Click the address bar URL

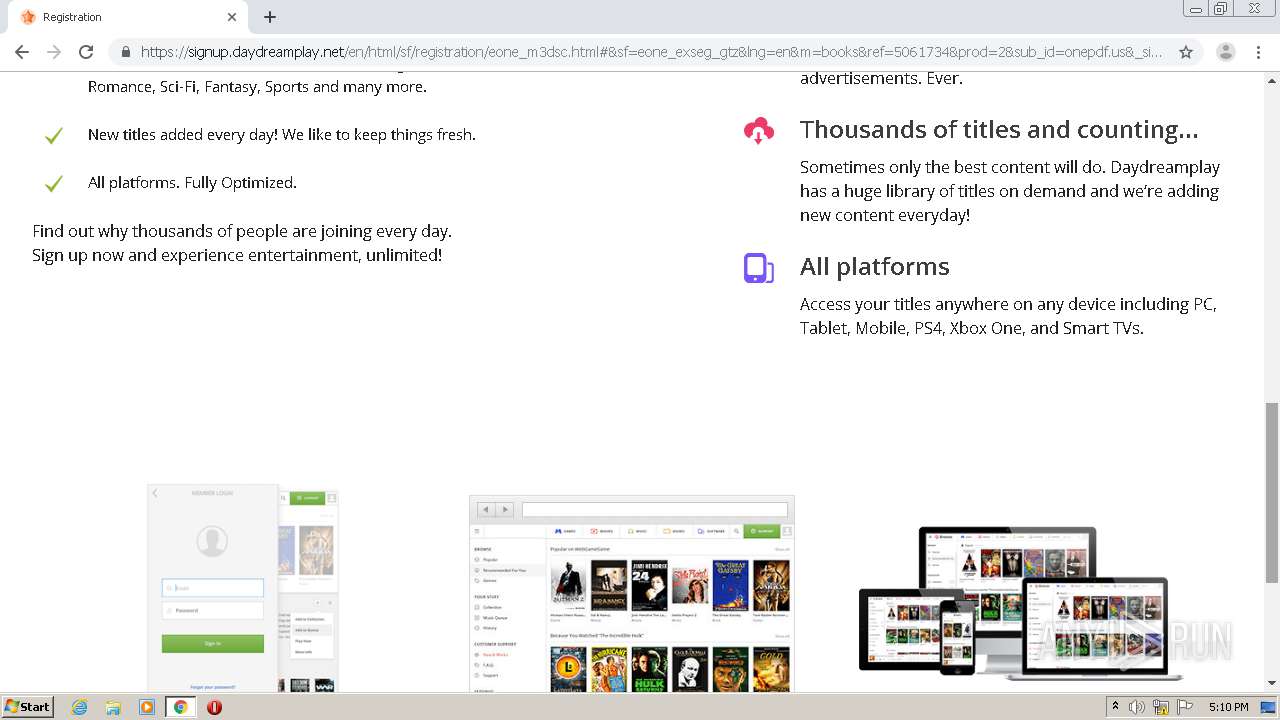(x=651, y=52)
